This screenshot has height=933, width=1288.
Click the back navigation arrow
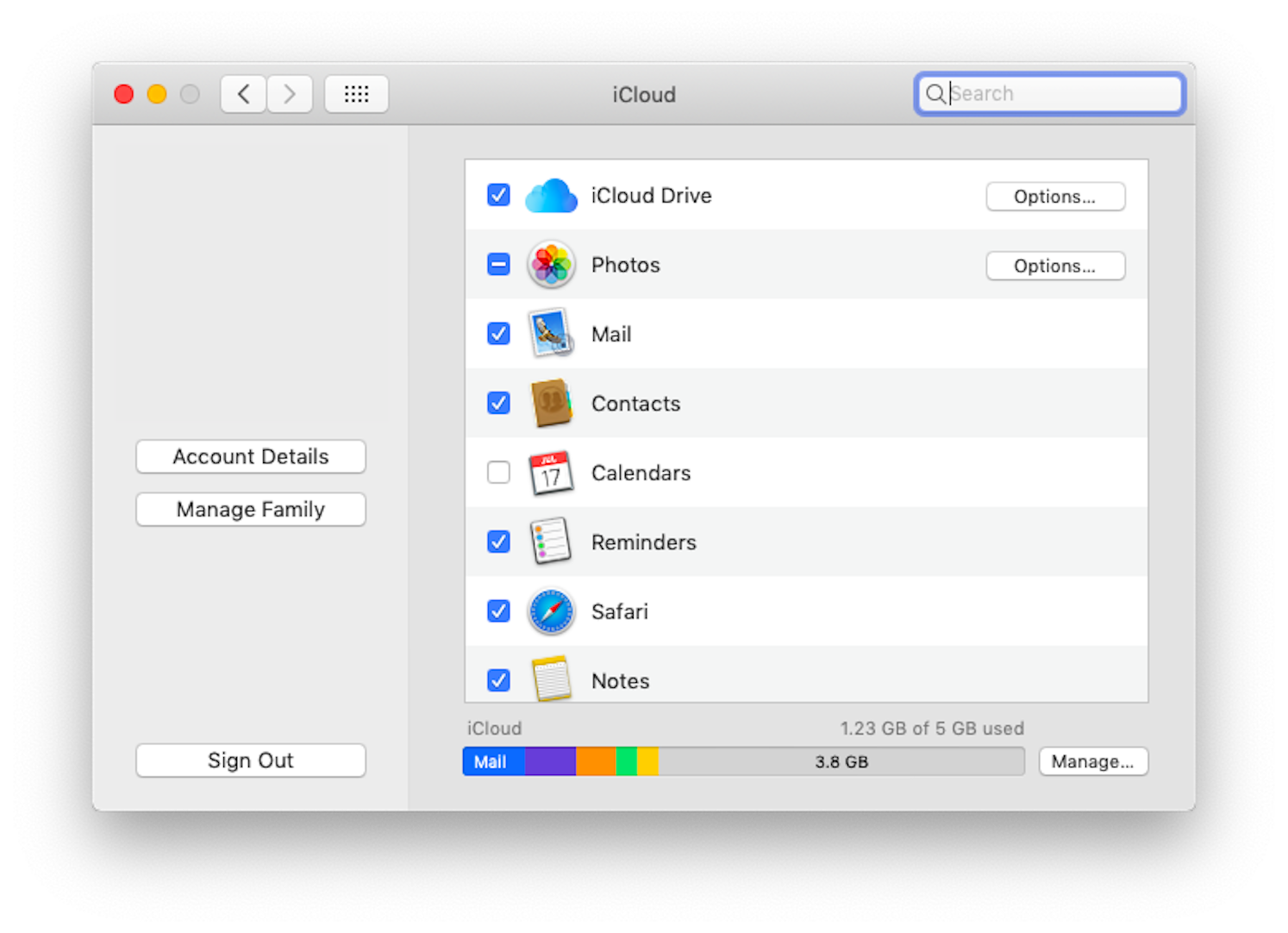tap(242, 94)
